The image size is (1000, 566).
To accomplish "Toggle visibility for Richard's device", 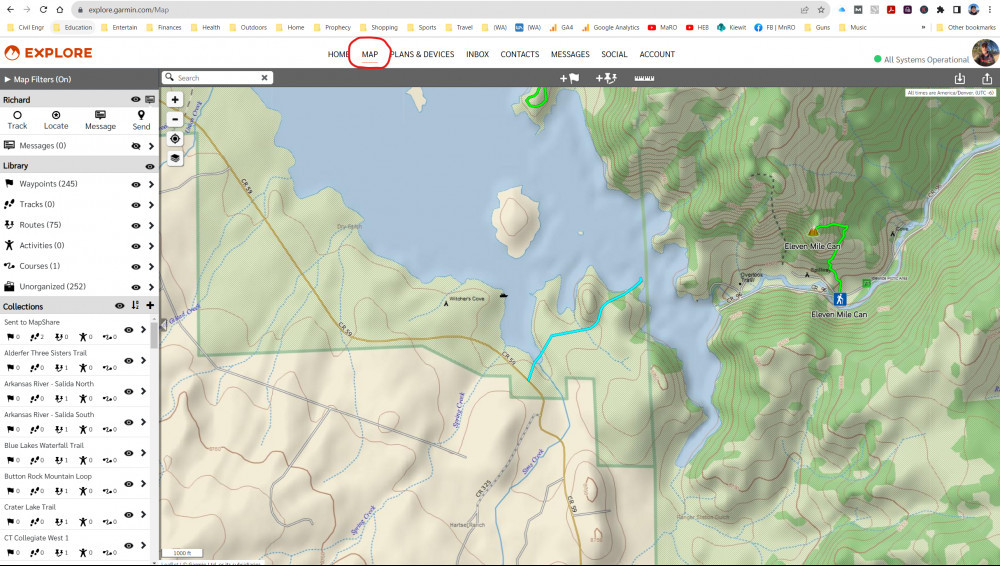I will click(135, 100).
